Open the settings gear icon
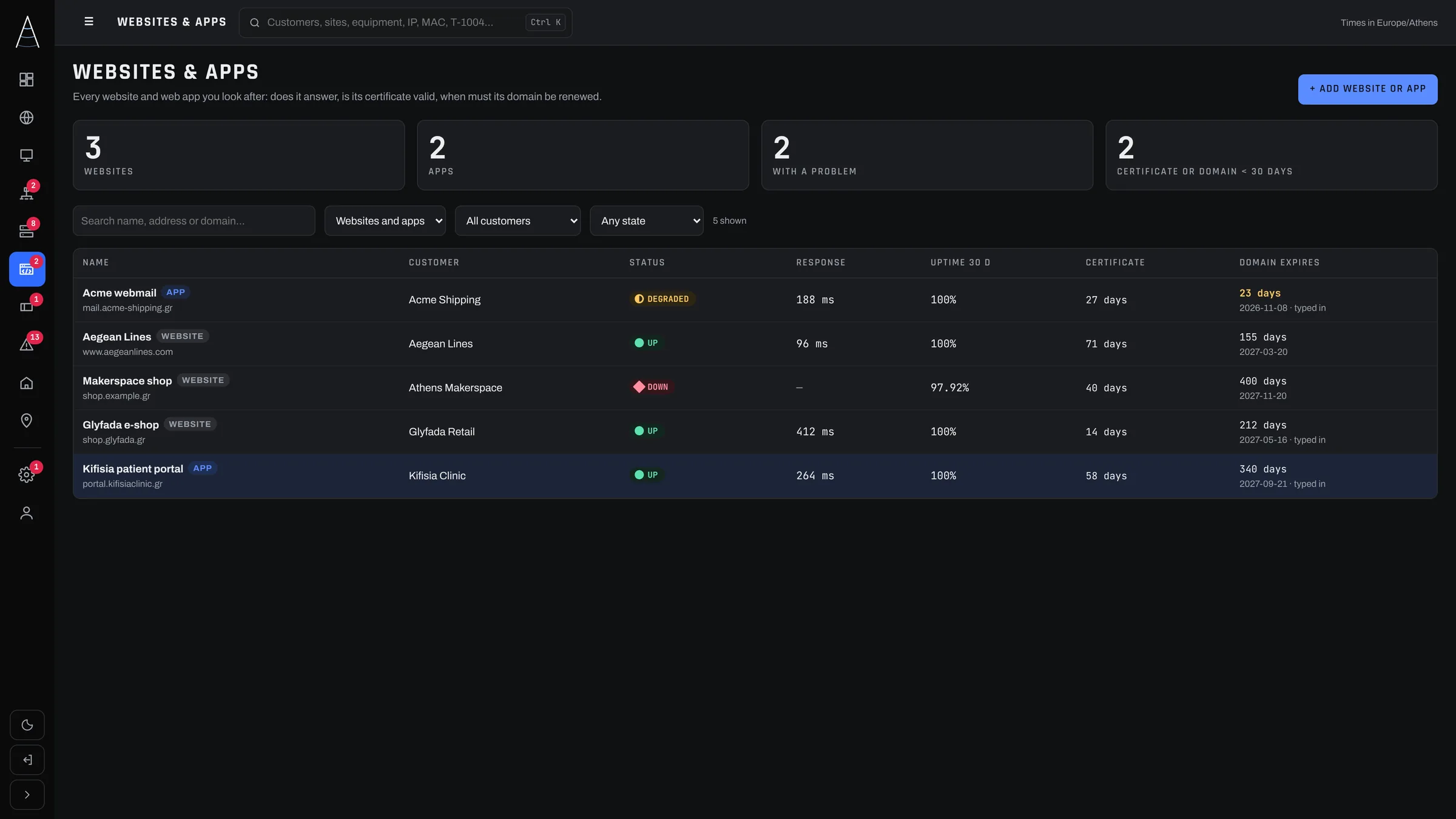This screenshot has width=1456, height=819. pyautogui.click(x=27, y=474)
